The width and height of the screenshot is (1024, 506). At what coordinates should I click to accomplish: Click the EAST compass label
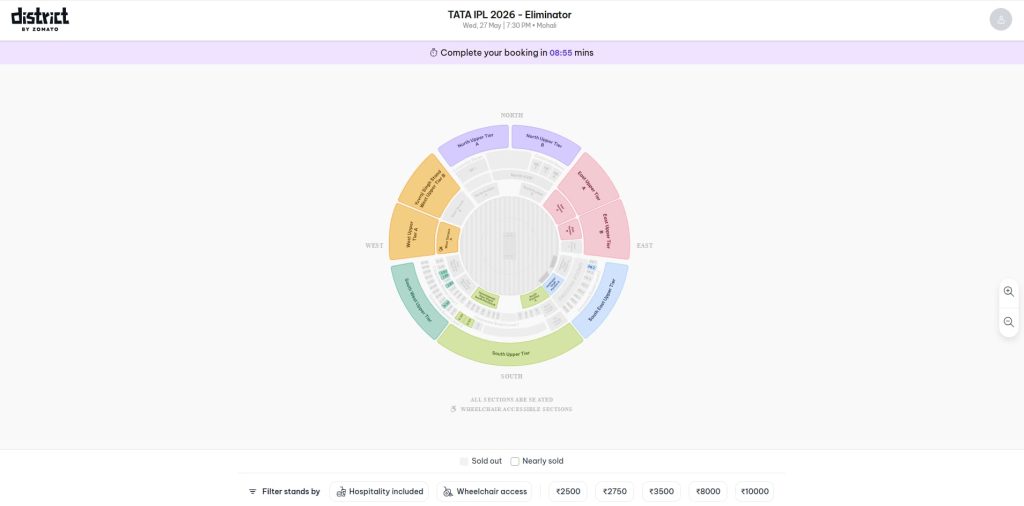pyautogui.click(x=645, y=245)
